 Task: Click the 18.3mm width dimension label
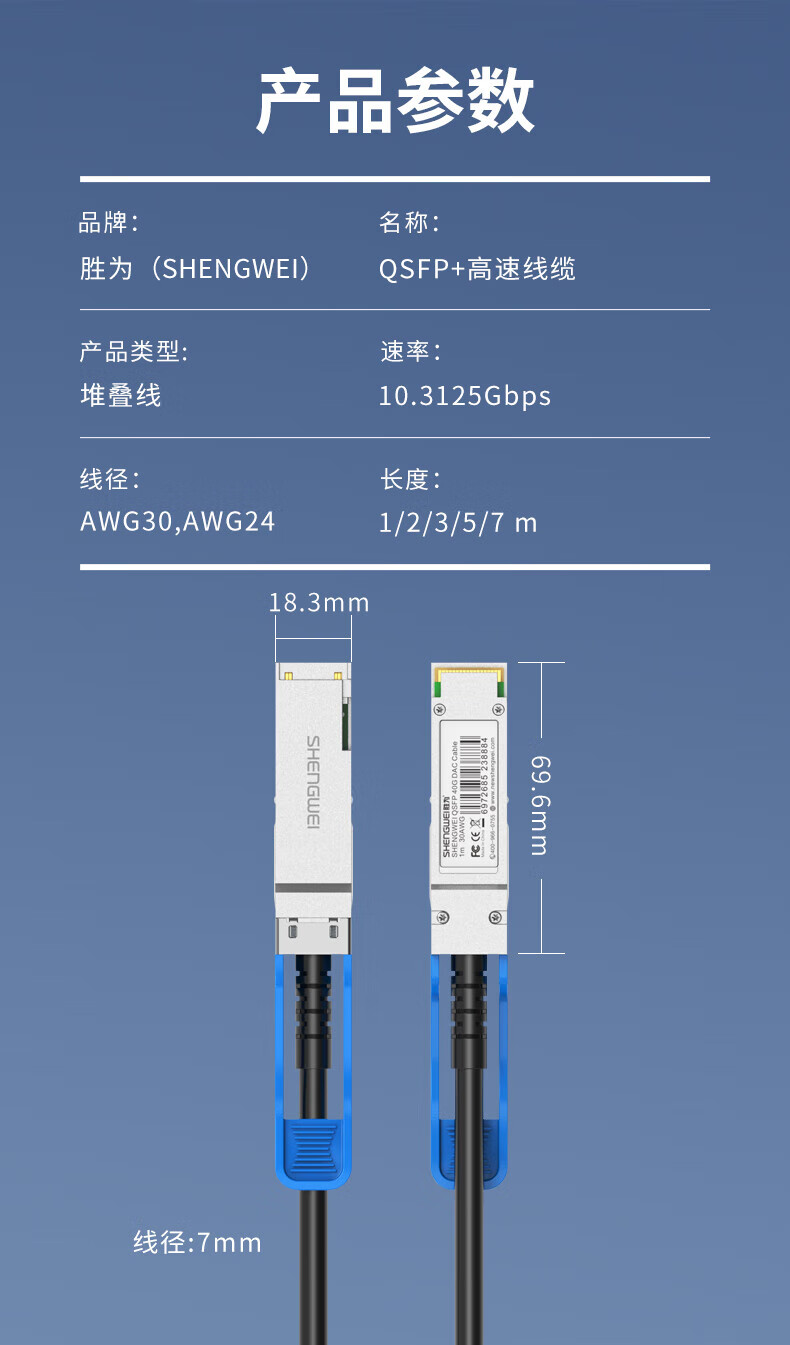point(319,603)
